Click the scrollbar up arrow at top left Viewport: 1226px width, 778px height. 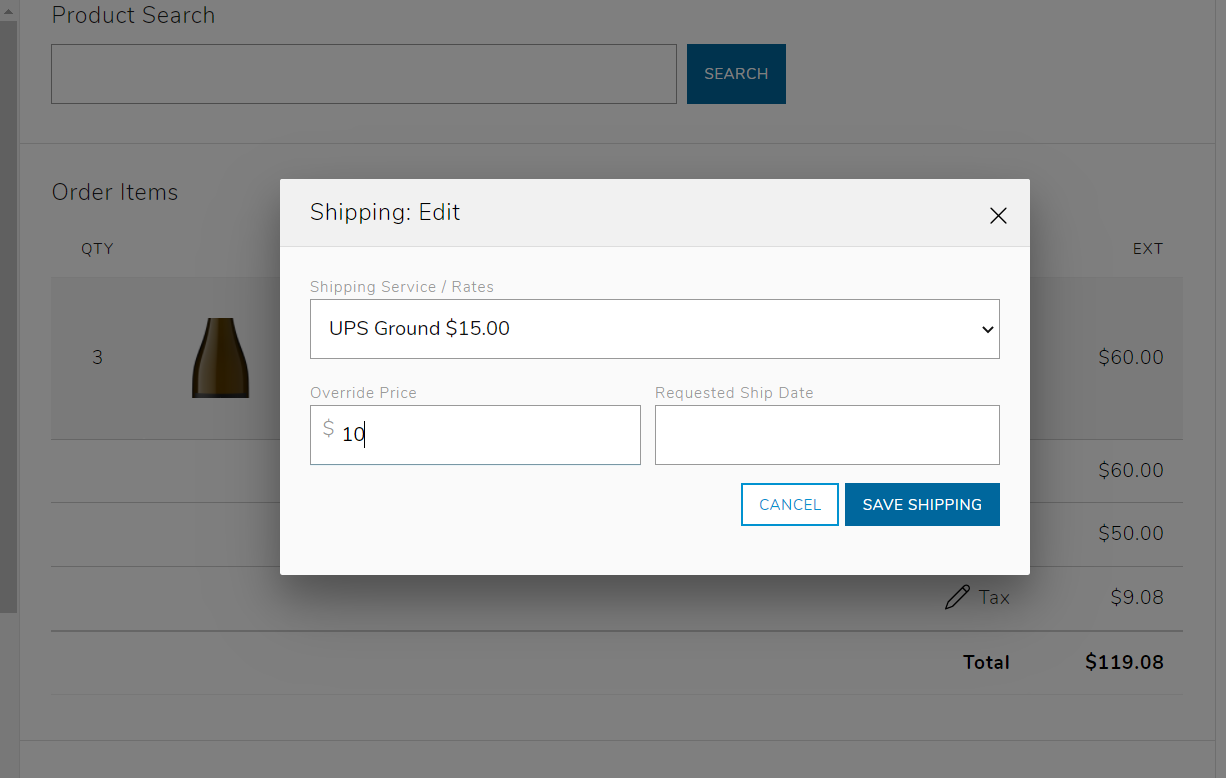coord(9,8)
